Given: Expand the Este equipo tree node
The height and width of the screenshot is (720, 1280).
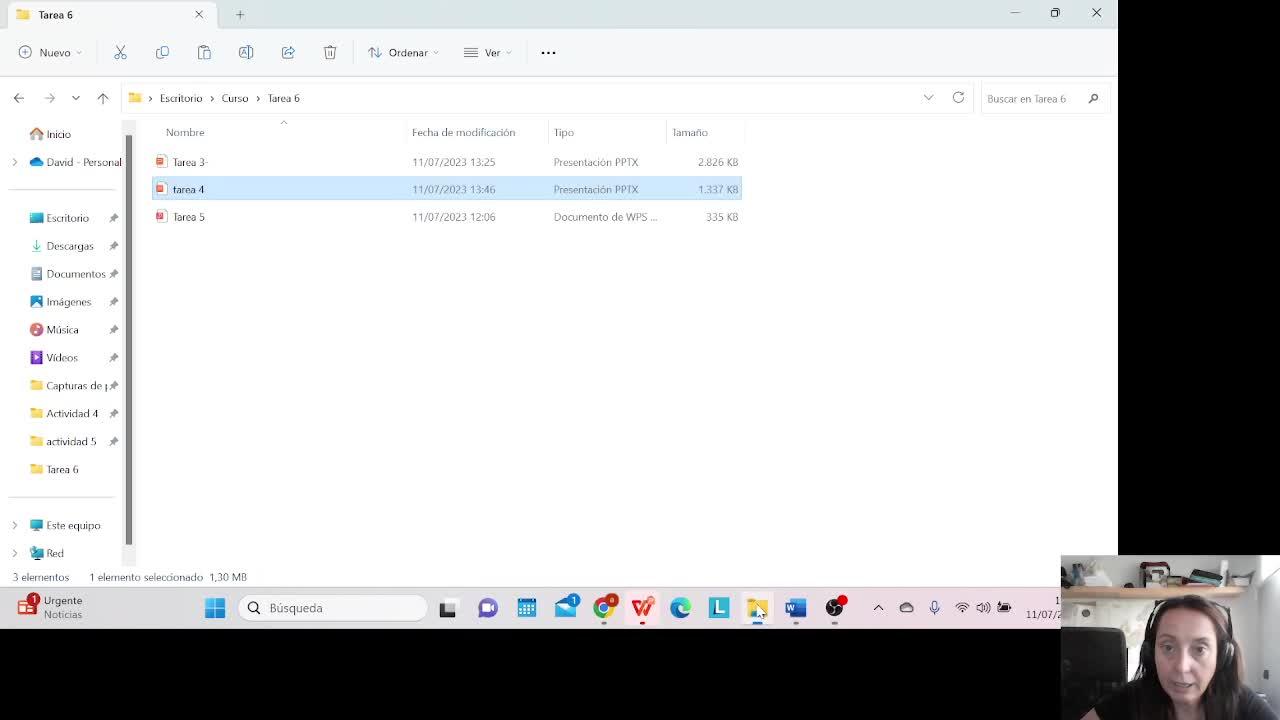Looking at the screenshot, I should [14, 525].
